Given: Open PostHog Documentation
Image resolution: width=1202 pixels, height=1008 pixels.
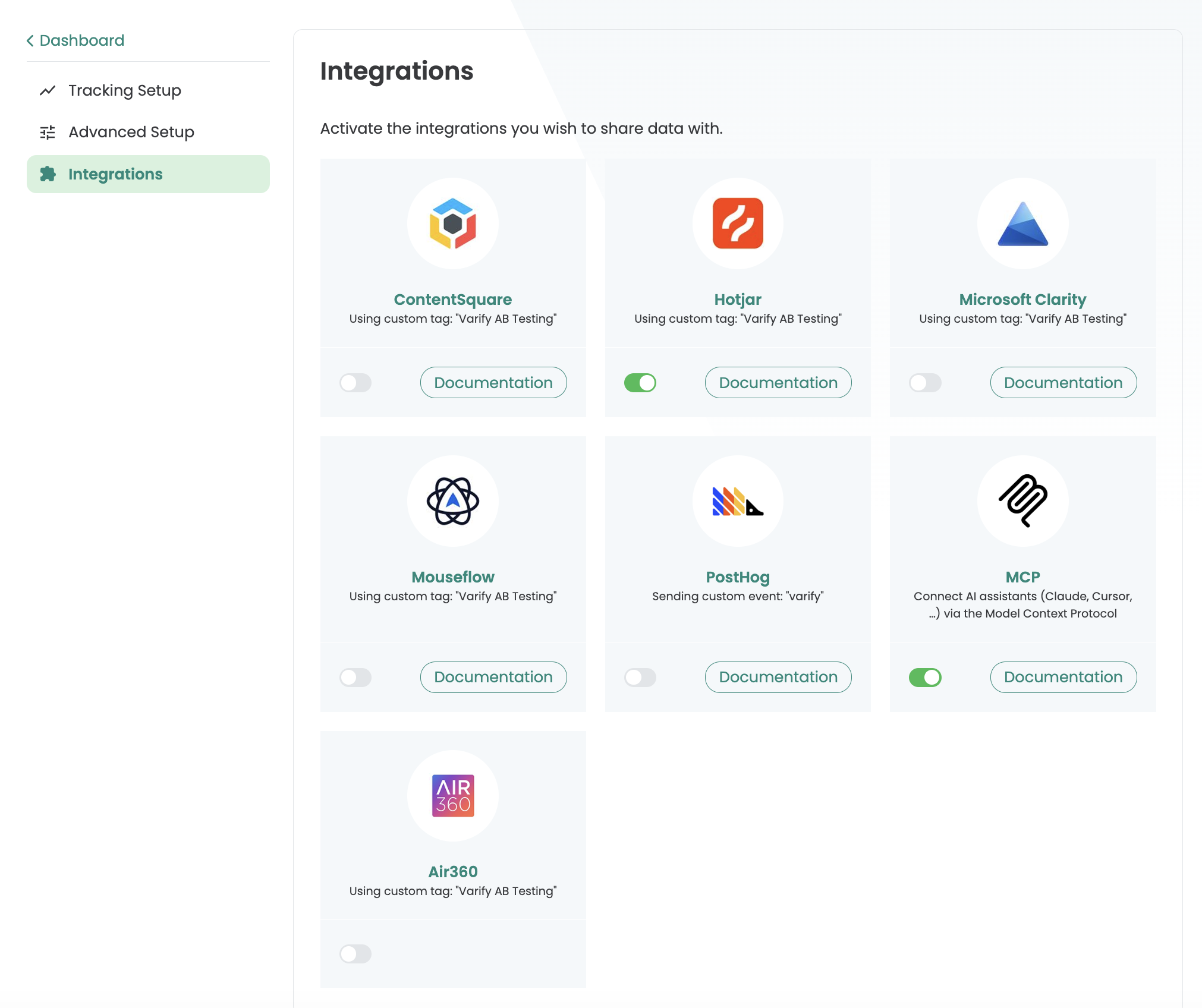Looking at the screenshot, I should point(778,677).
